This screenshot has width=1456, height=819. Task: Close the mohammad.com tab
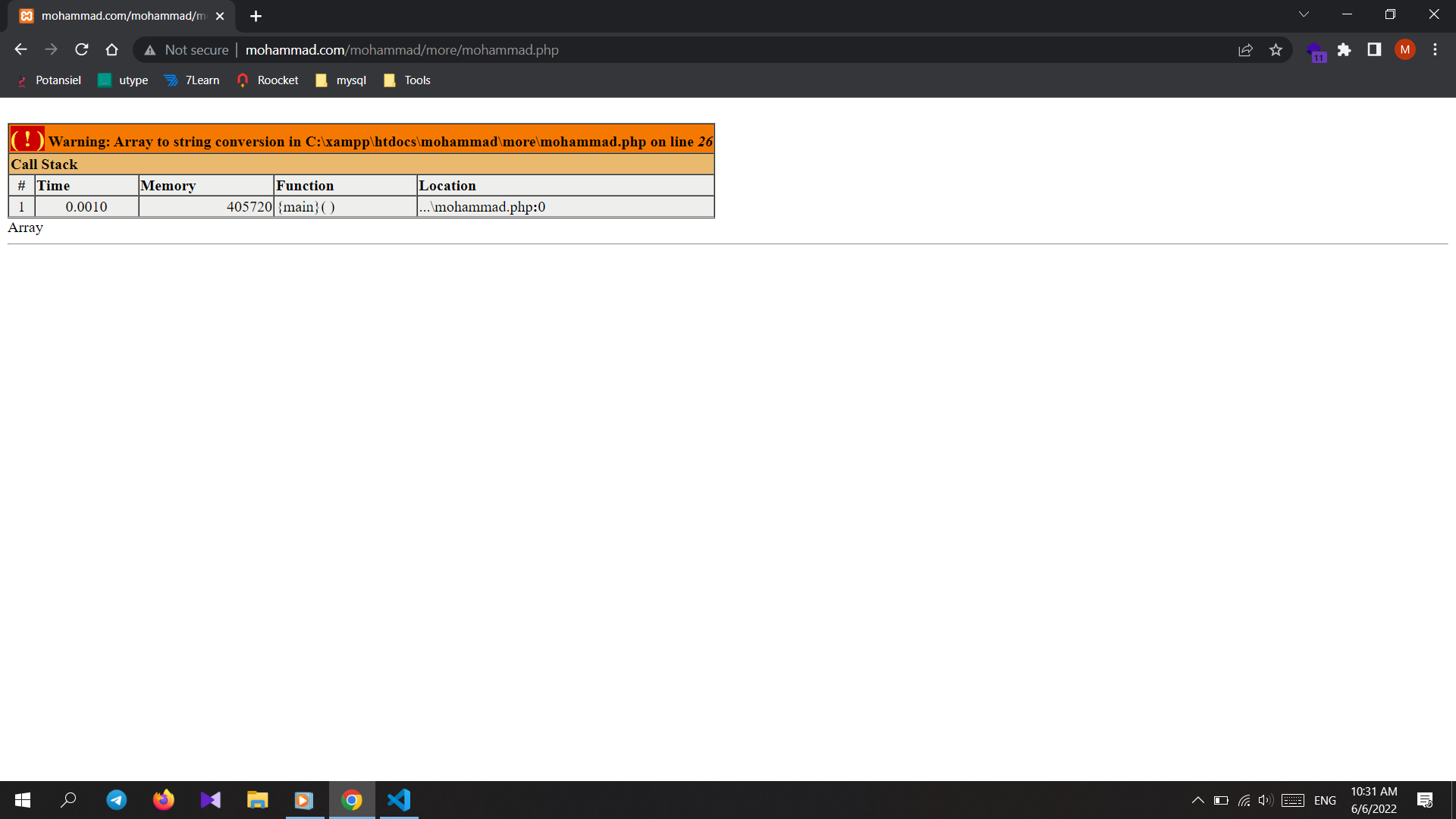220,16
